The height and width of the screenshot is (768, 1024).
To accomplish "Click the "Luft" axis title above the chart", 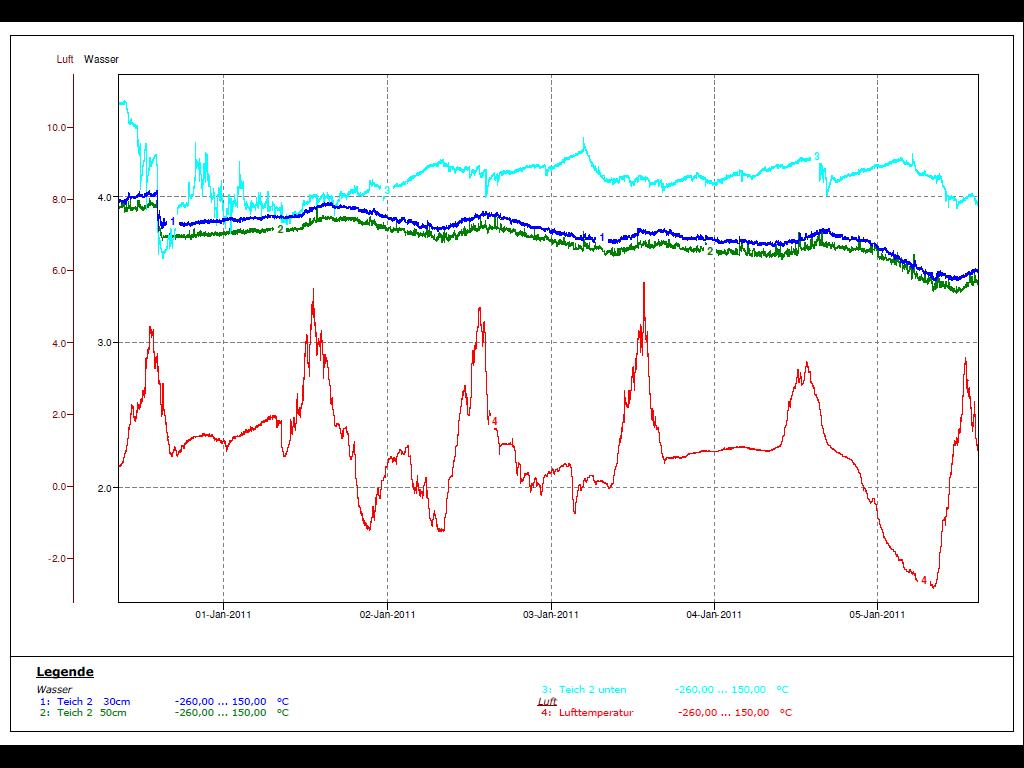I will click(x=65, y=60).
